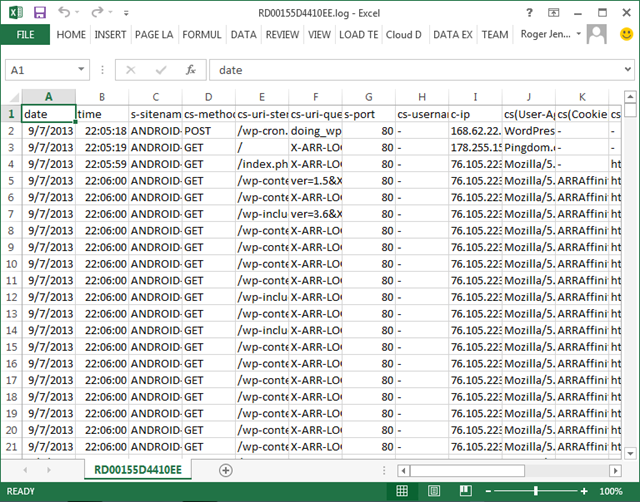Switch to Page Layout view

(434, 491)
